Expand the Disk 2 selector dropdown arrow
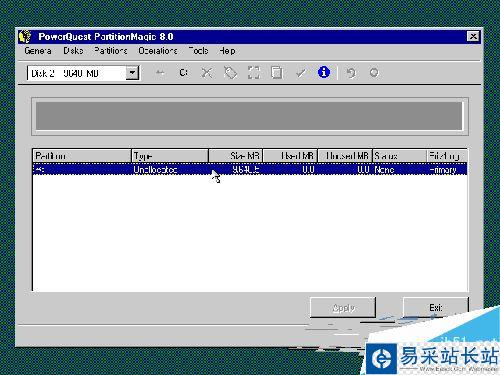 132,73
